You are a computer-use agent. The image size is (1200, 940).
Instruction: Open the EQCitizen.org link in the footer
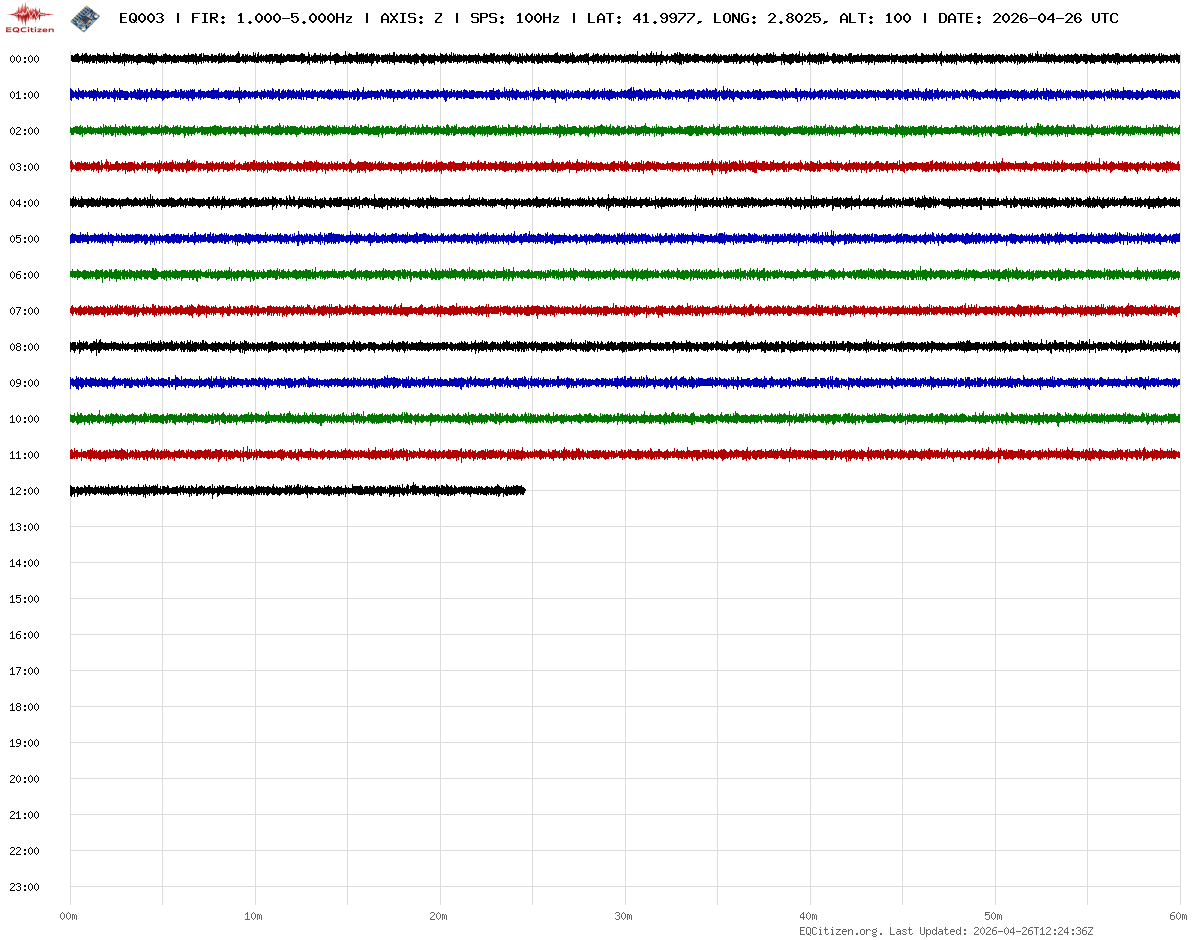(840, 931)
